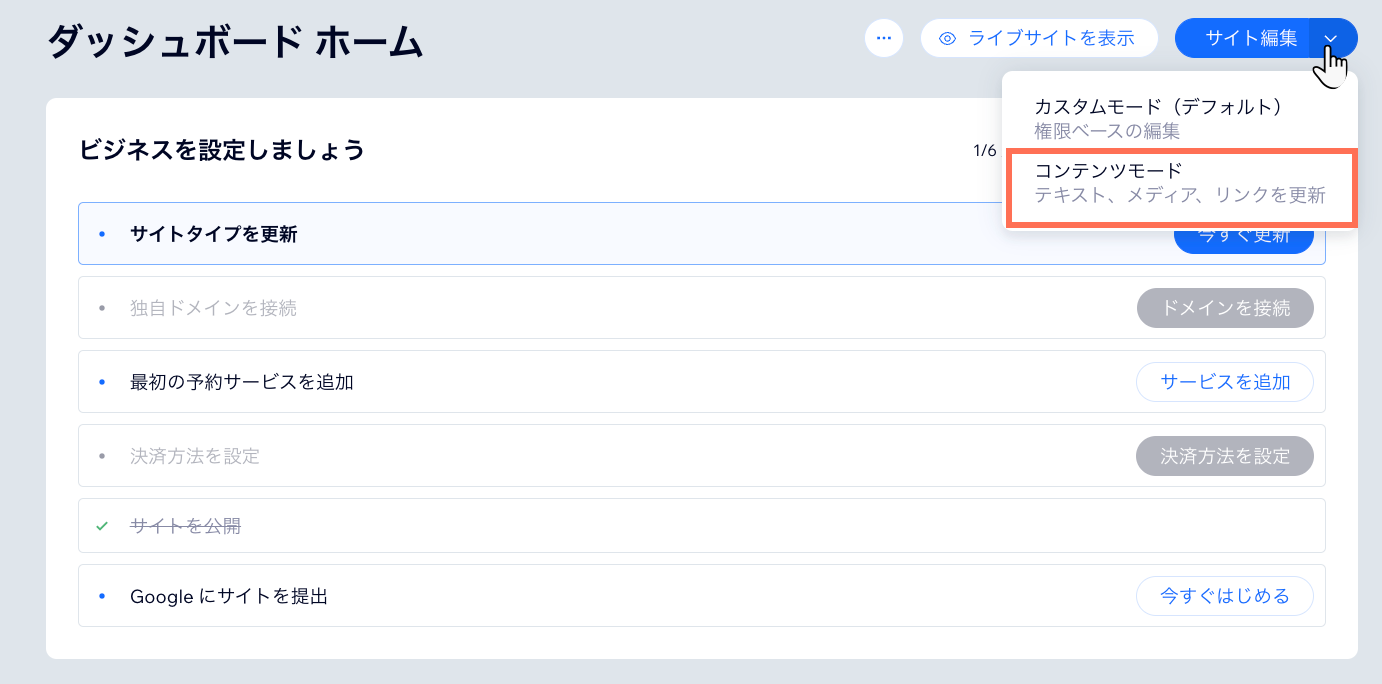Choose カスタムモード（デフォルト） option
The width and height of the screenshot is (1382, 684).
click(x=1180, y=118)
